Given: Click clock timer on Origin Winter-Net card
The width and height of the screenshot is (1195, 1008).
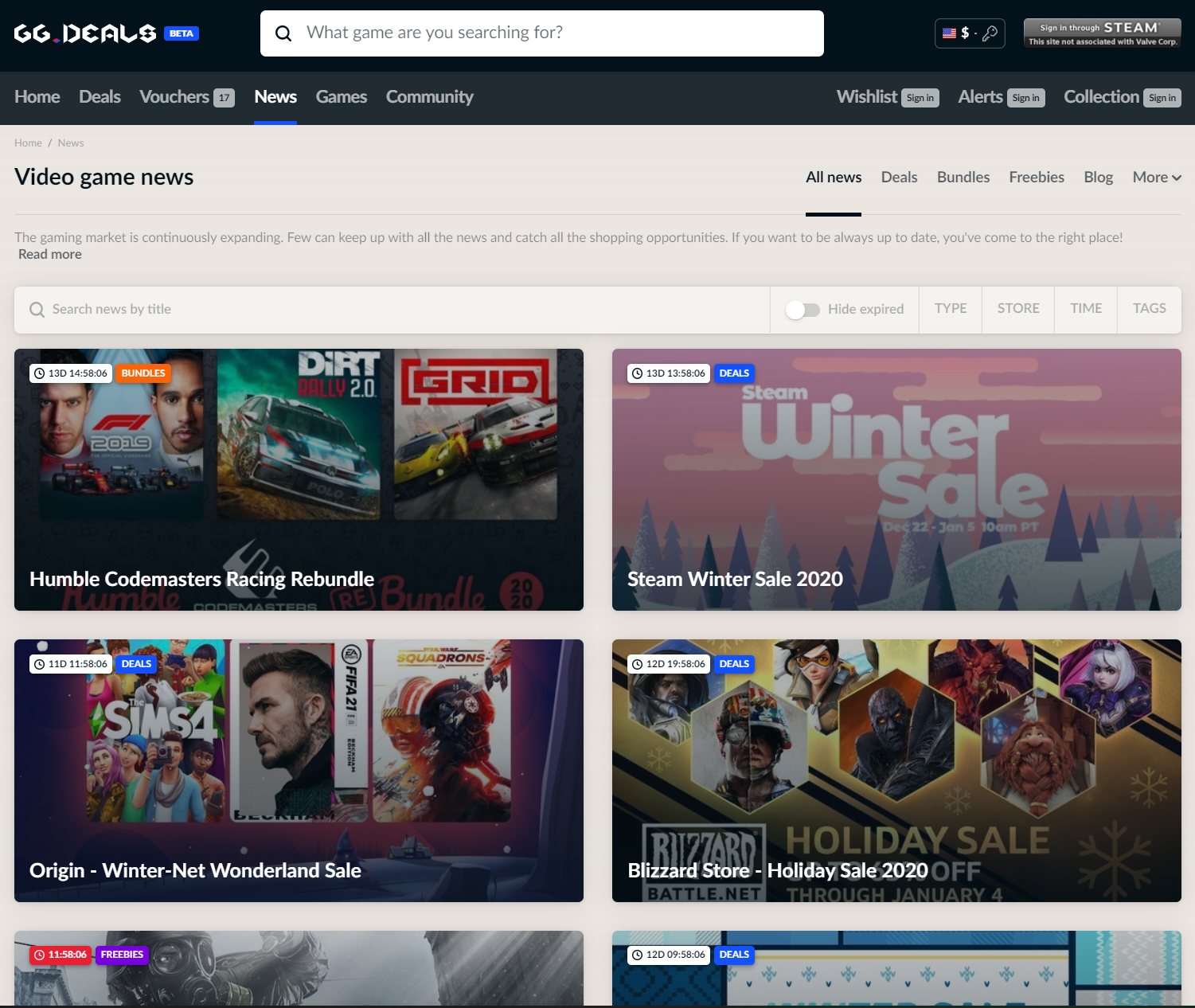Looking at the screenshot, I should (71, 664).
